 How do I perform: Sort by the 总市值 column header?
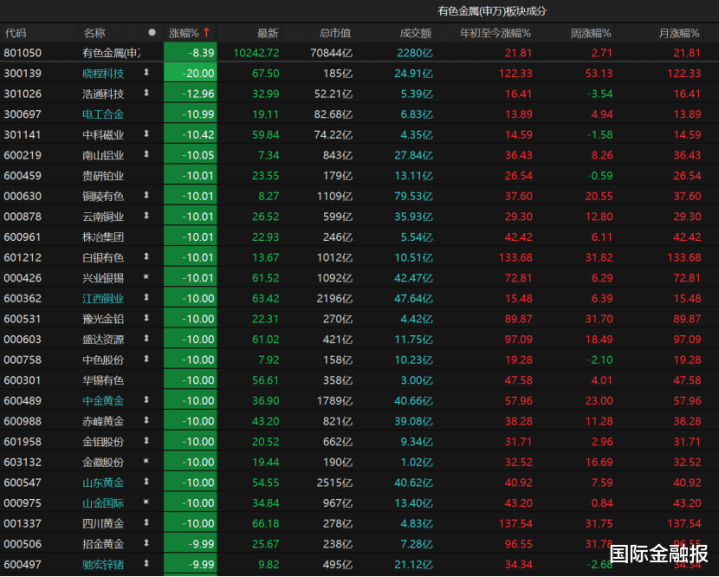pyautogui.click(x=335, y=33)
